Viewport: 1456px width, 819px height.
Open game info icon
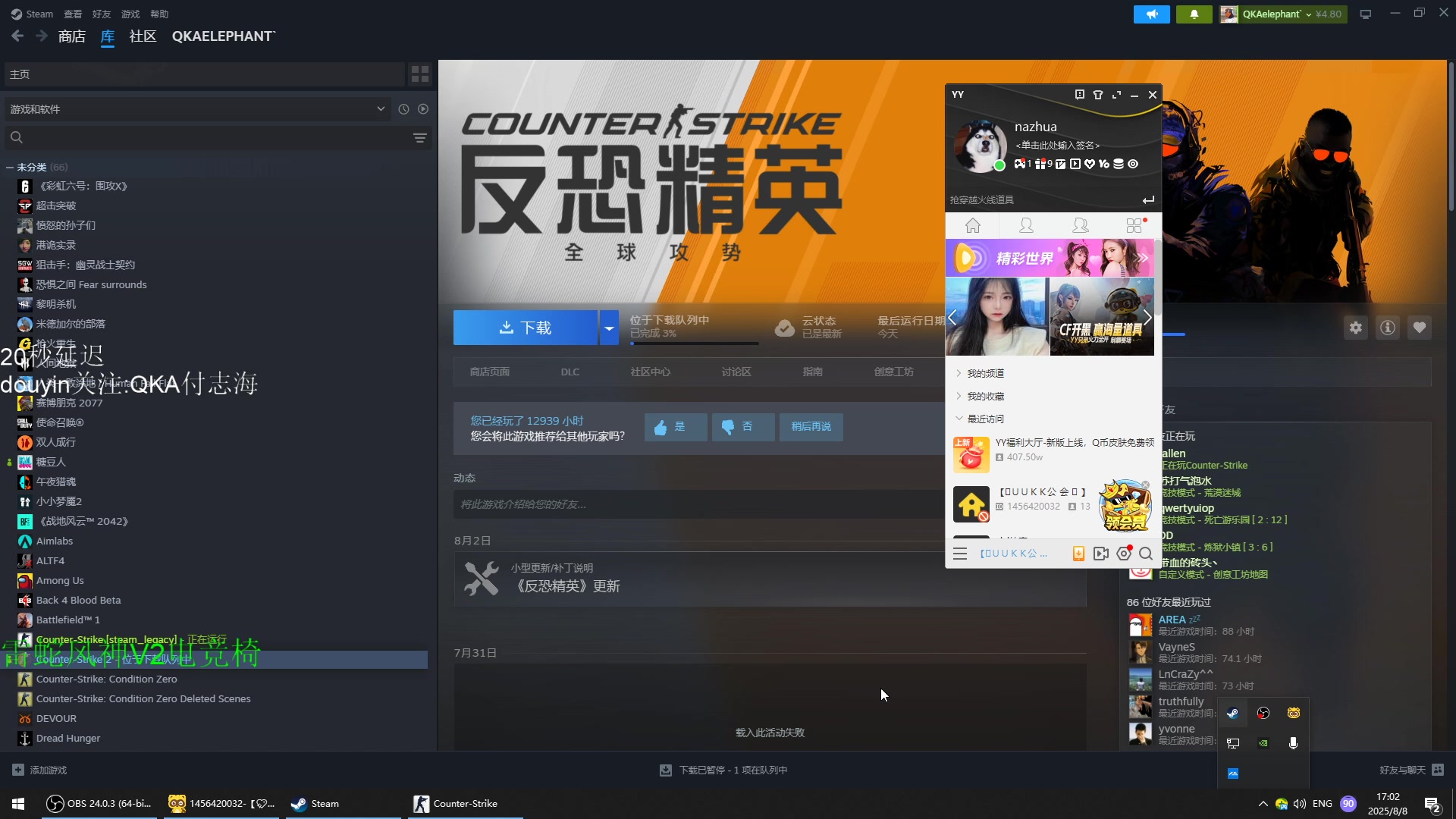(x=1388, y=328)
